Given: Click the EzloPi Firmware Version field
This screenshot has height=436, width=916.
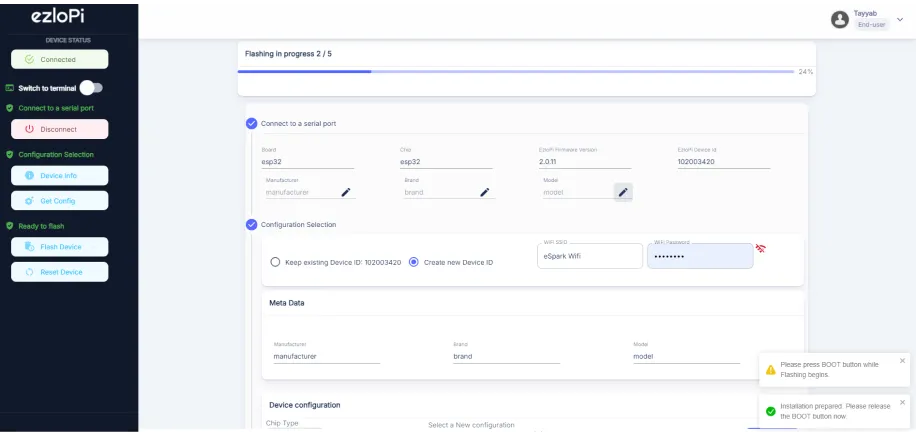Looking at the screenshot, I should (585, 162).
